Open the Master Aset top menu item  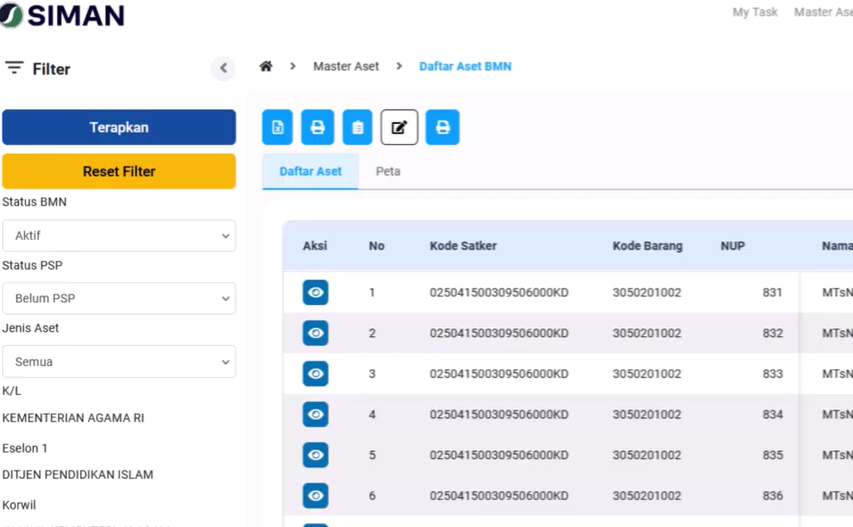click(x=824, y=12)
